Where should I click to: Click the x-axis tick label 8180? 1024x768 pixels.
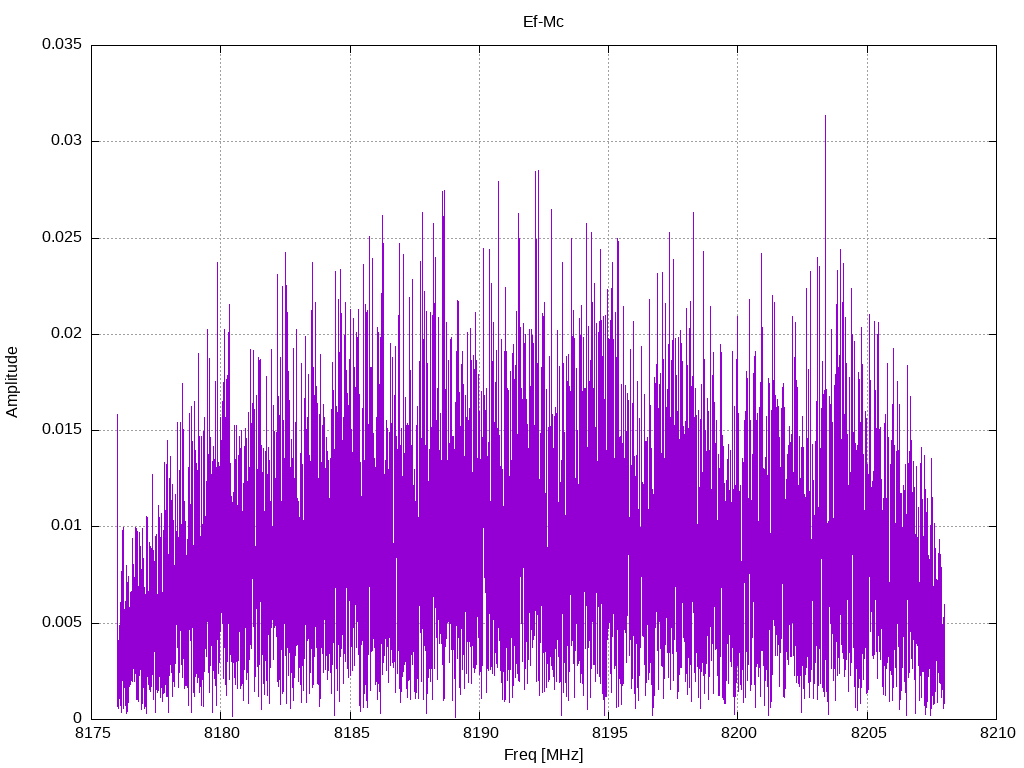point(221,733)
